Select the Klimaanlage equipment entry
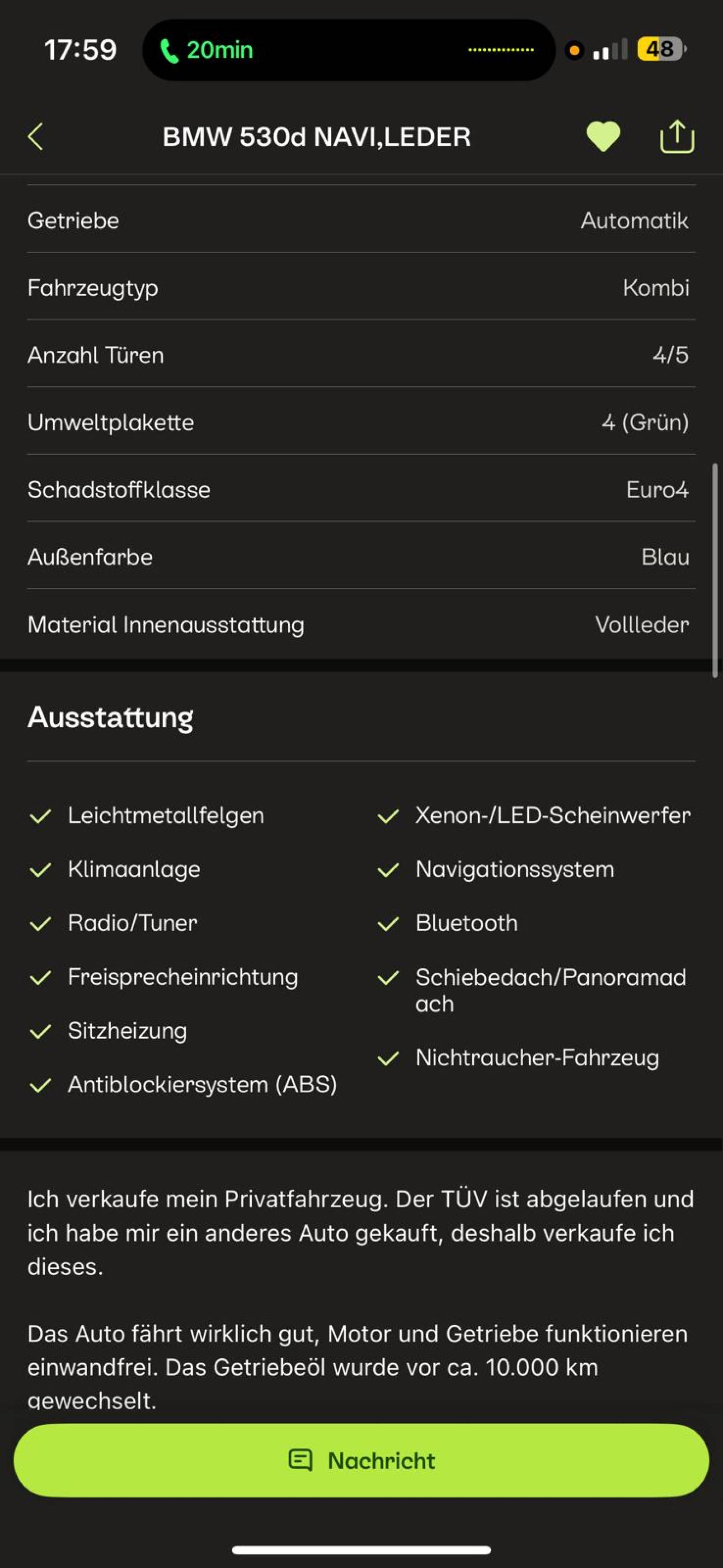 [134, 869]
